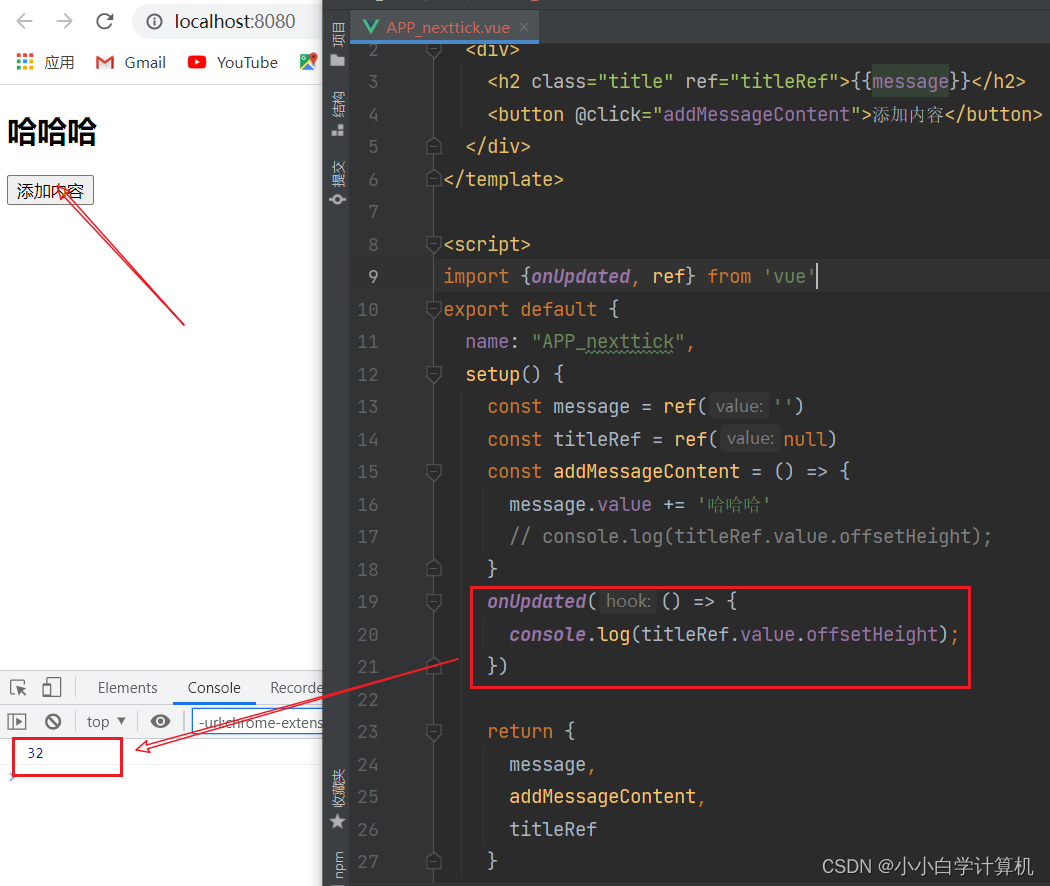Show the console sidebar

tap(17, 721)
